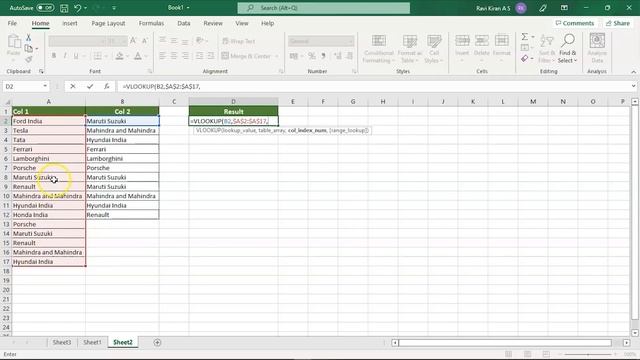Image resolution: width=640 pixels, height=360 pixels.
Task: Click the Borders icon
Action: 98,56
